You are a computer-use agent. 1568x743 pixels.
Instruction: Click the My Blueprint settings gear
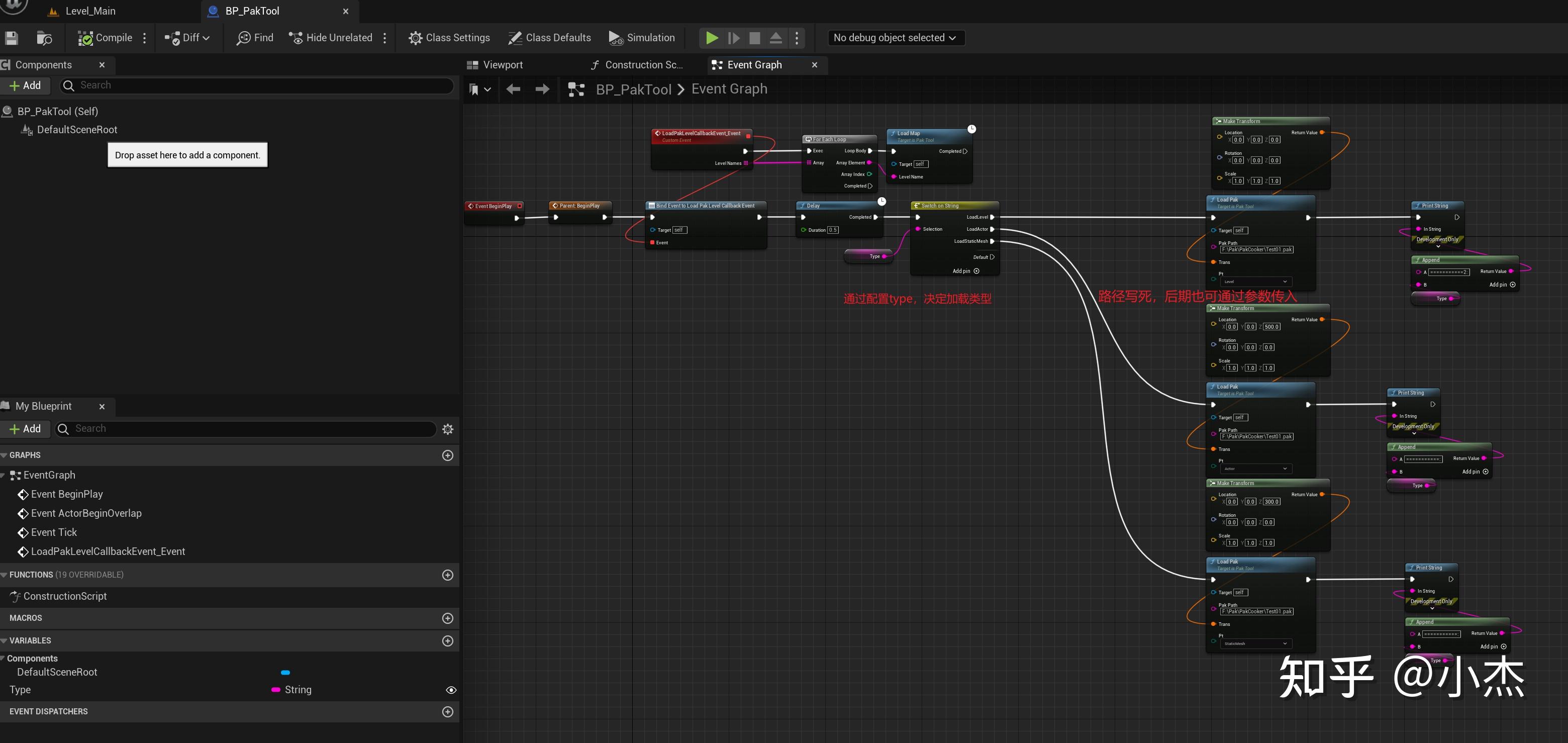pos(448,429)
